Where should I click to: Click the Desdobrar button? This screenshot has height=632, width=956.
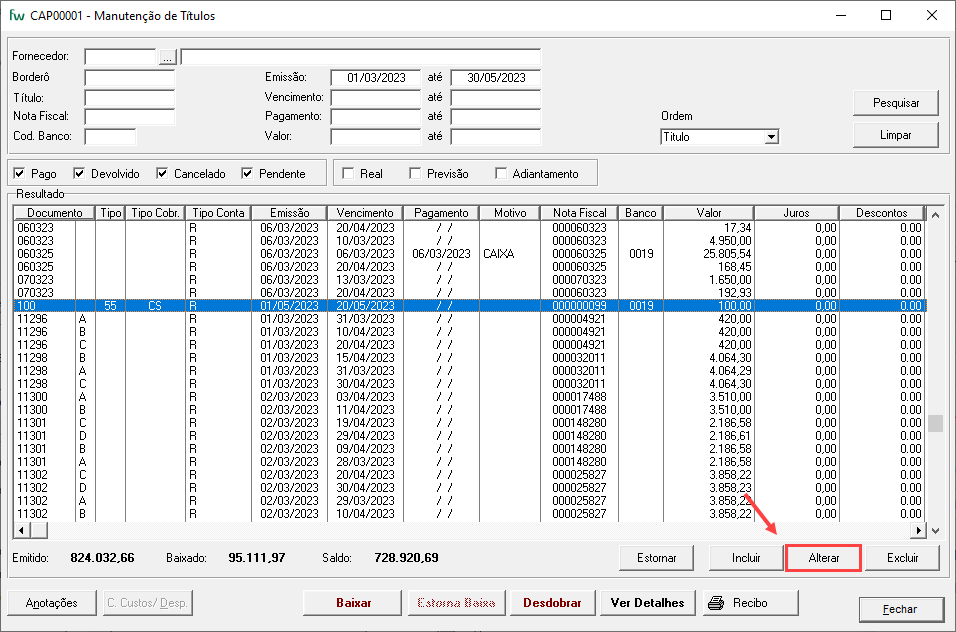point(552,603)
